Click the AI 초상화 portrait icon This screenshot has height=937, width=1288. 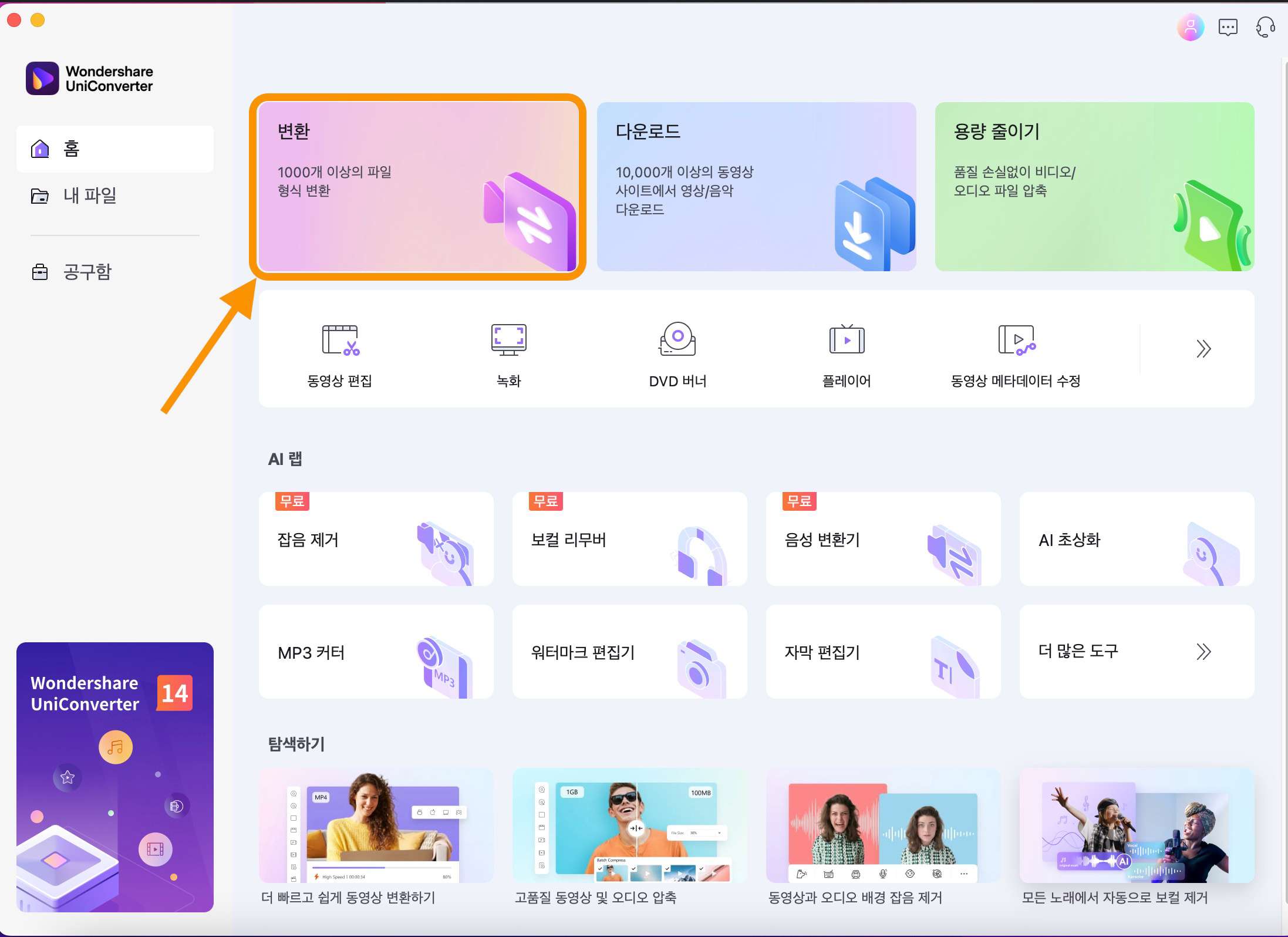click(x=1211, y=554)
